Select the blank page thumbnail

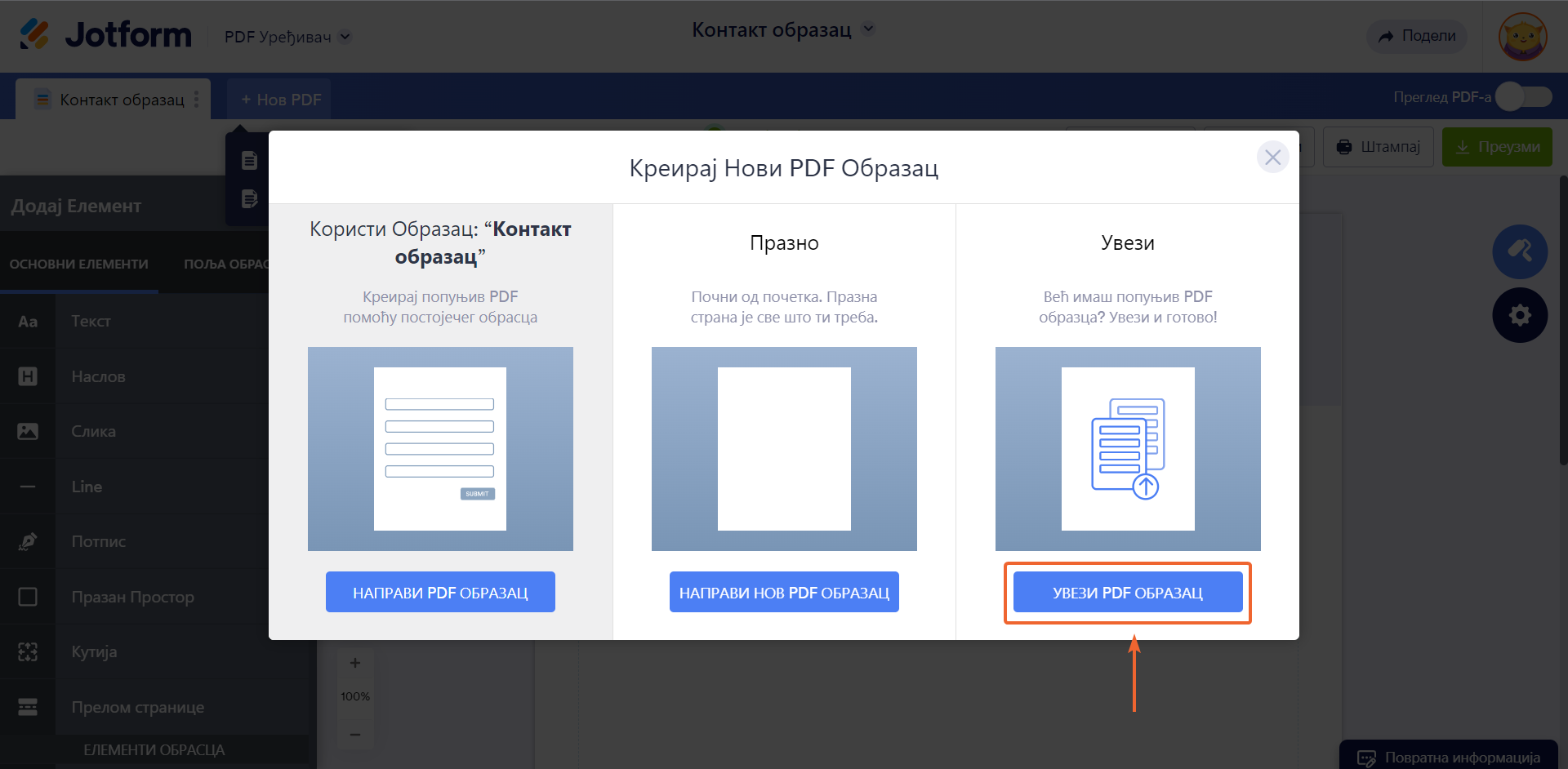point(784,449)
